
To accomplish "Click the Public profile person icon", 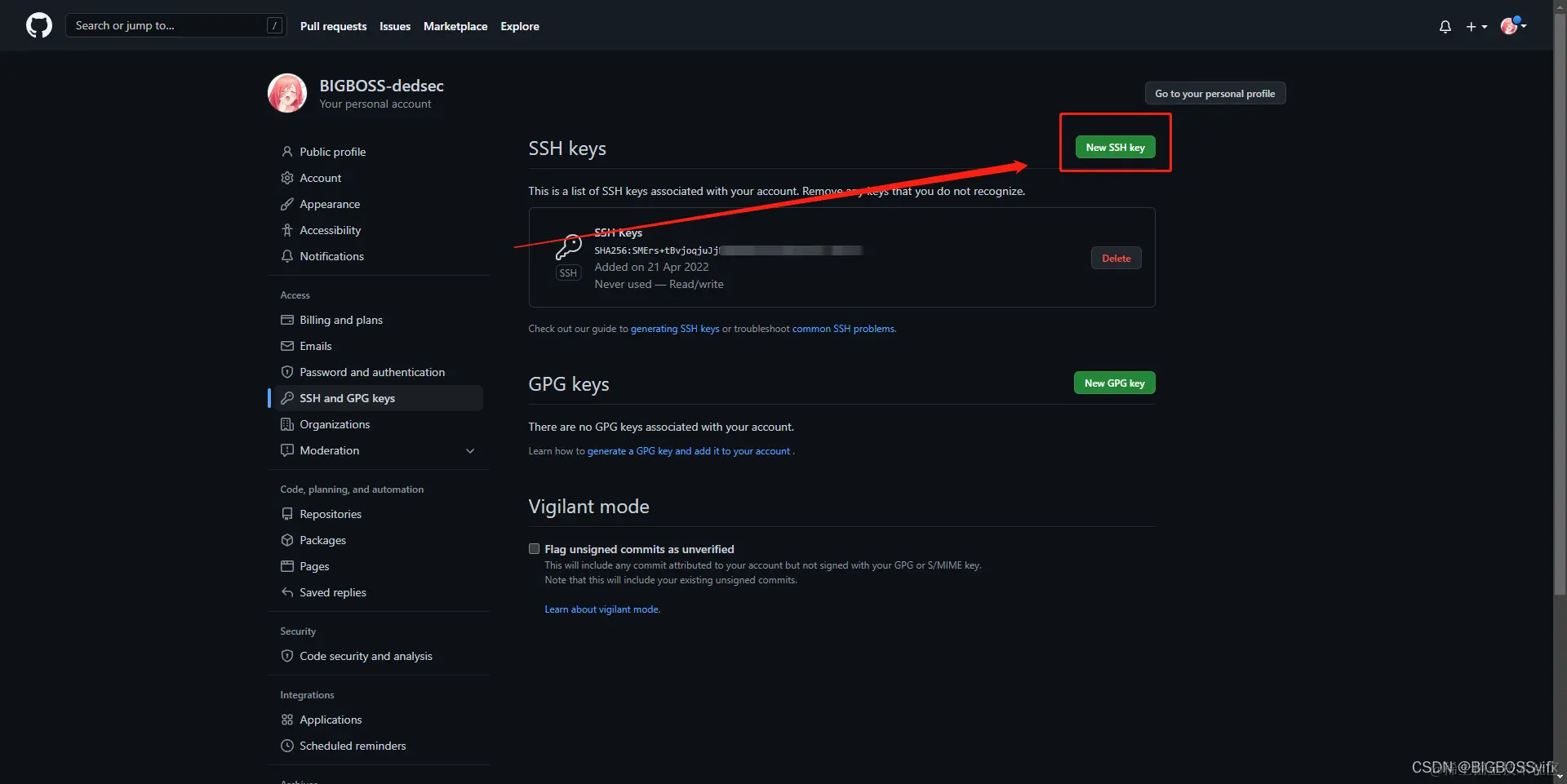I will (287, 152).
